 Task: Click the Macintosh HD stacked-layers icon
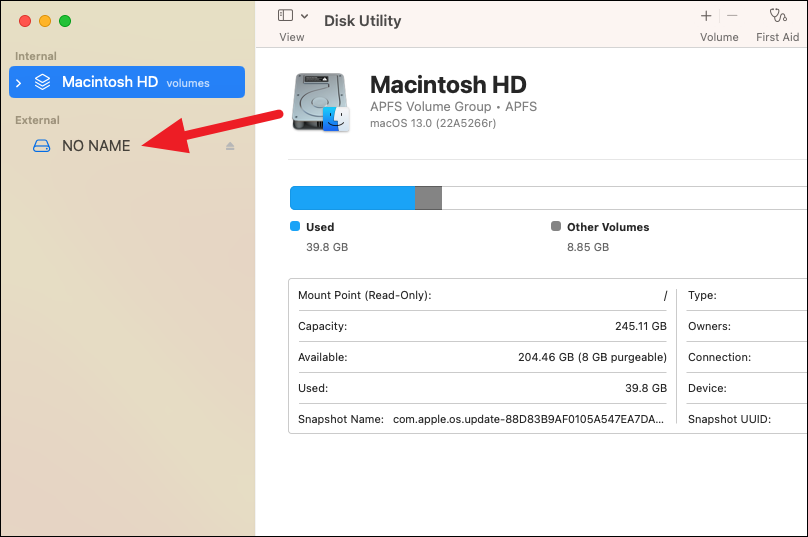pos(42,82)
